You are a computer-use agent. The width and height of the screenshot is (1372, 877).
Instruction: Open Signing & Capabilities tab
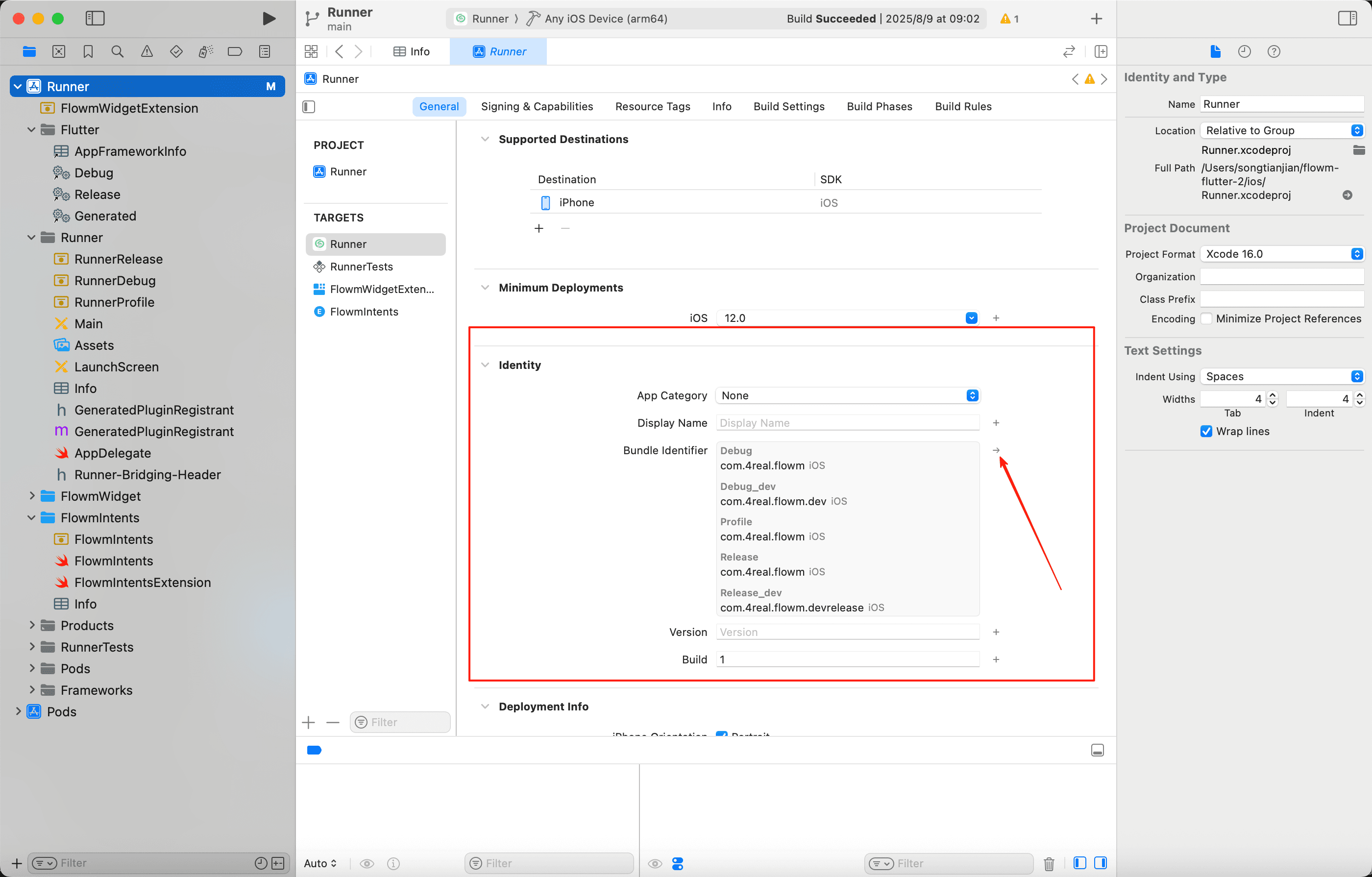[537, 106]
